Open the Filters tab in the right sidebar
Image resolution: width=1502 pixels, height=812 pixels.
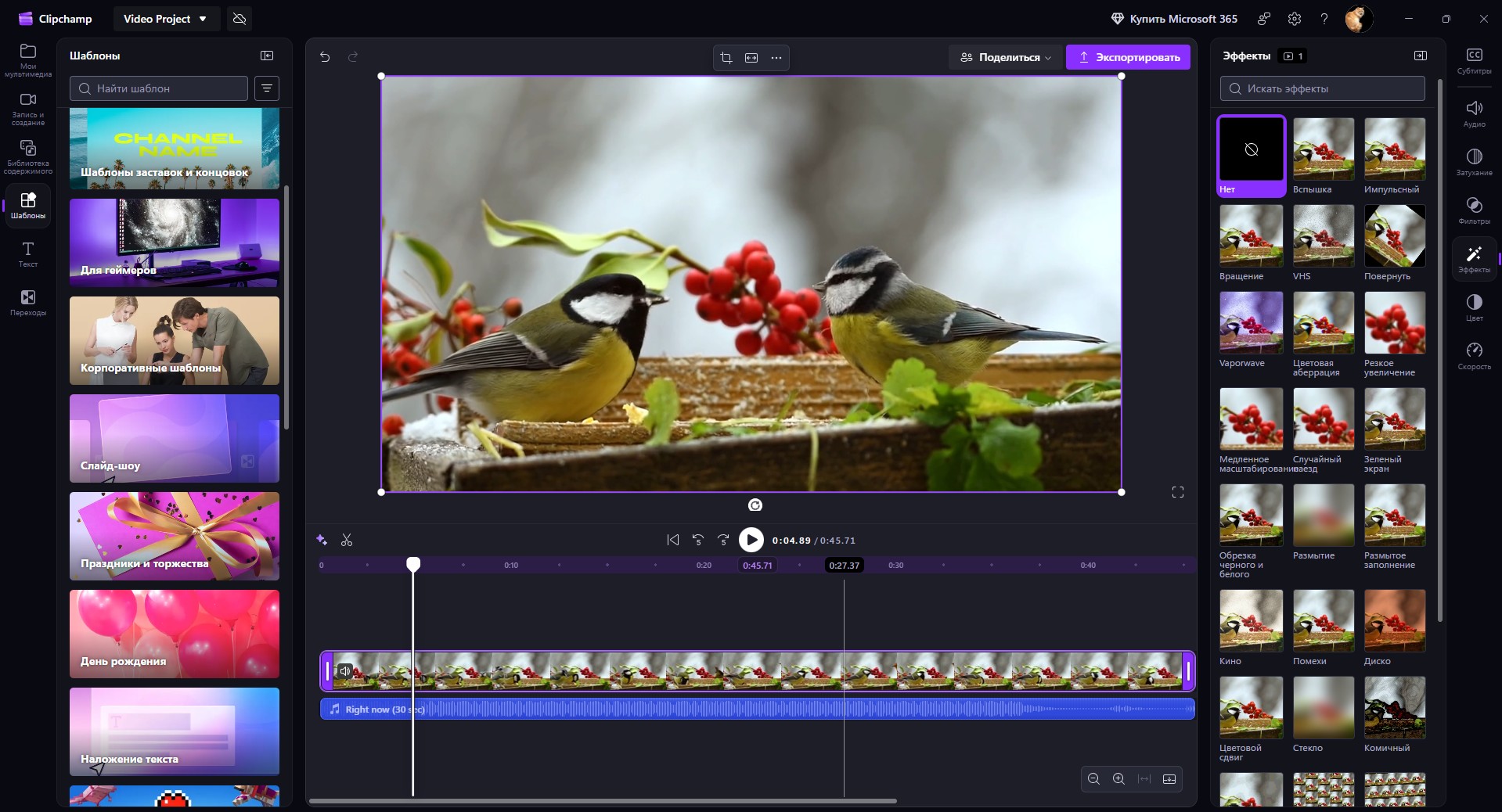pyautogui.click(x=1474, y=210)
